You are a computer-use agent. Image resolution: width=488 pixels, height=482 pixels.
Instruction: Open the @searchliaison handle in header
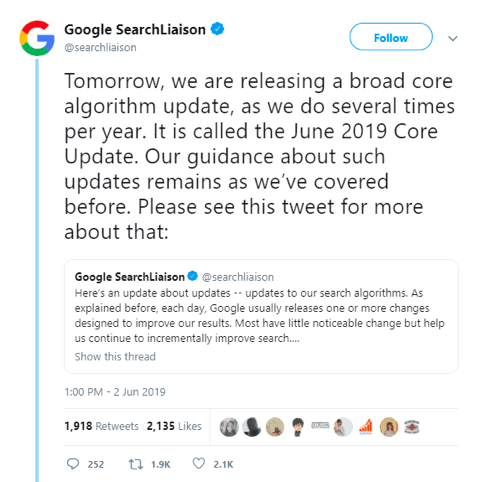pos(100,47)
